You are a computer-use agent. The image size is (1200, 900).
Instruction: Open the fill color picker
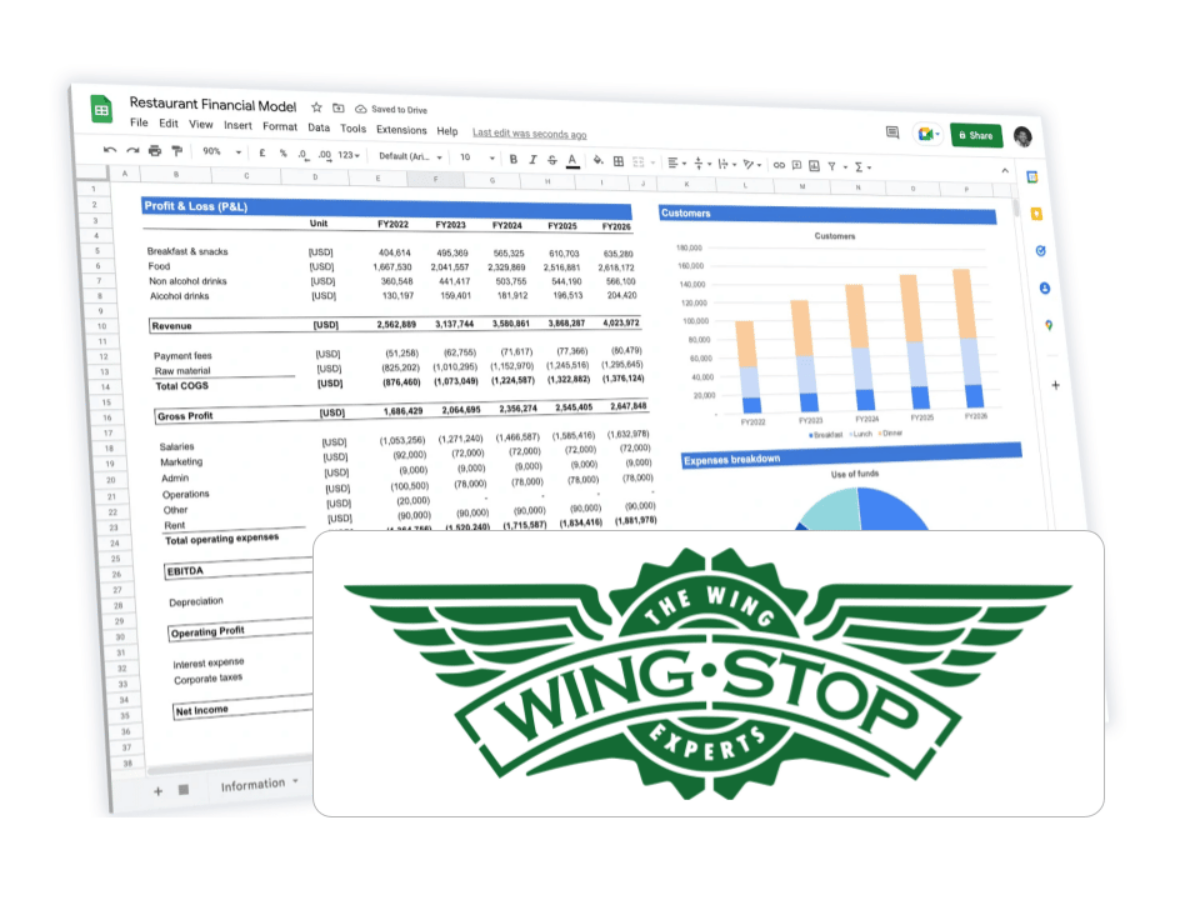pos(598,160)
